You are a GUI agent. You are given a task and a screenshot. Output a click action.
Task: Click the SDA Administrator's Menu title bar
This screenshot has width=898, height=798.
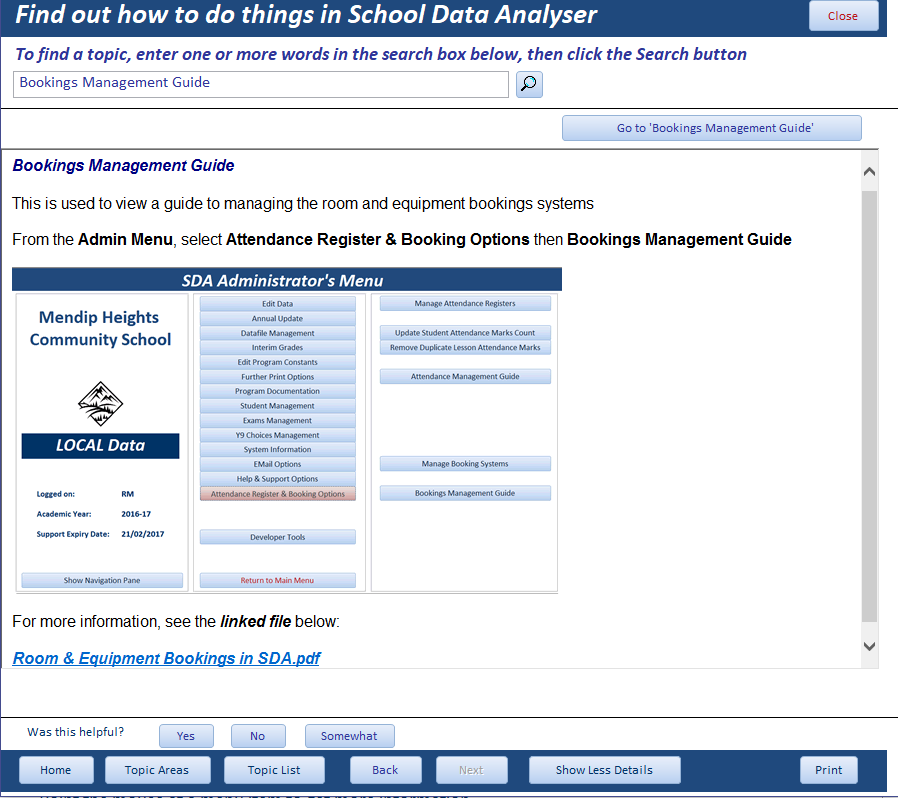[x=286, y=280]
